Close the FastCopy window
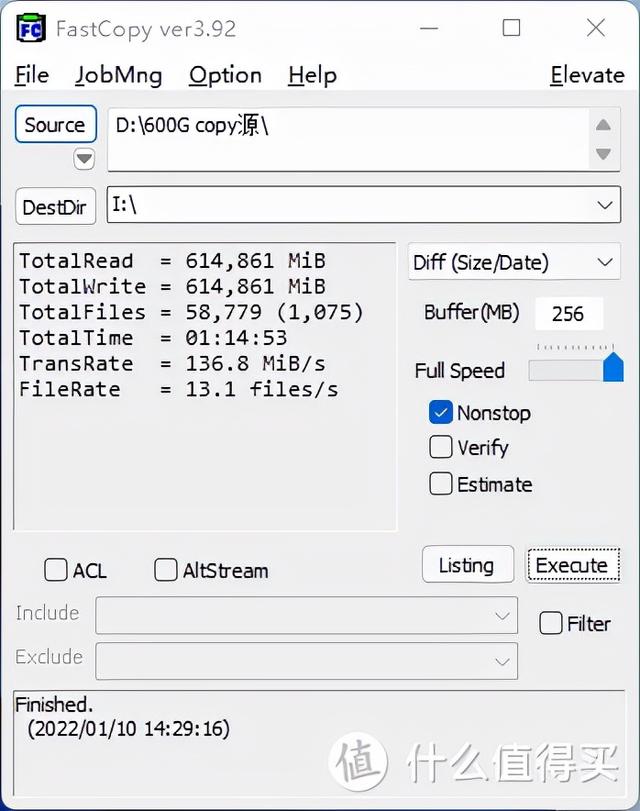Screen dimensions: 640x811 [x=596, y=27]
